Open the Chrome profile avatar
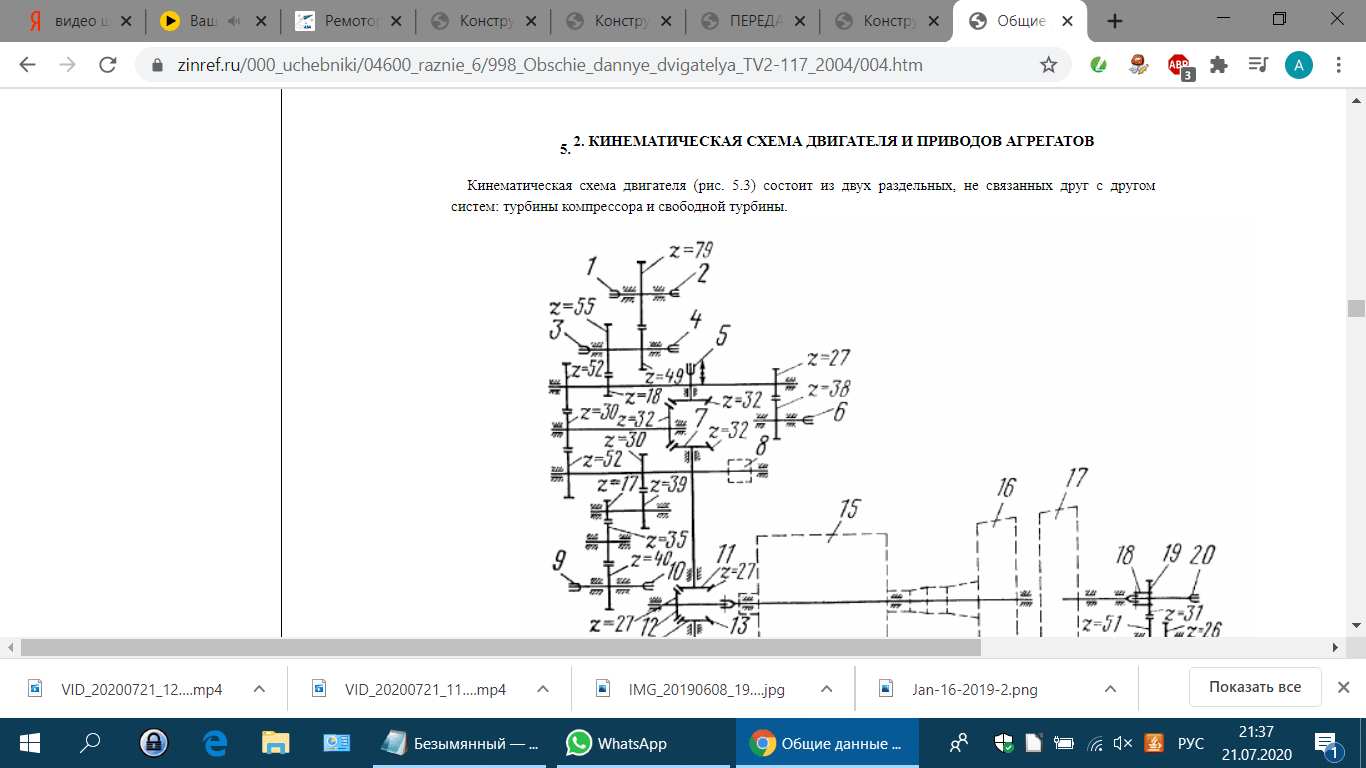 pos(1298,65)
